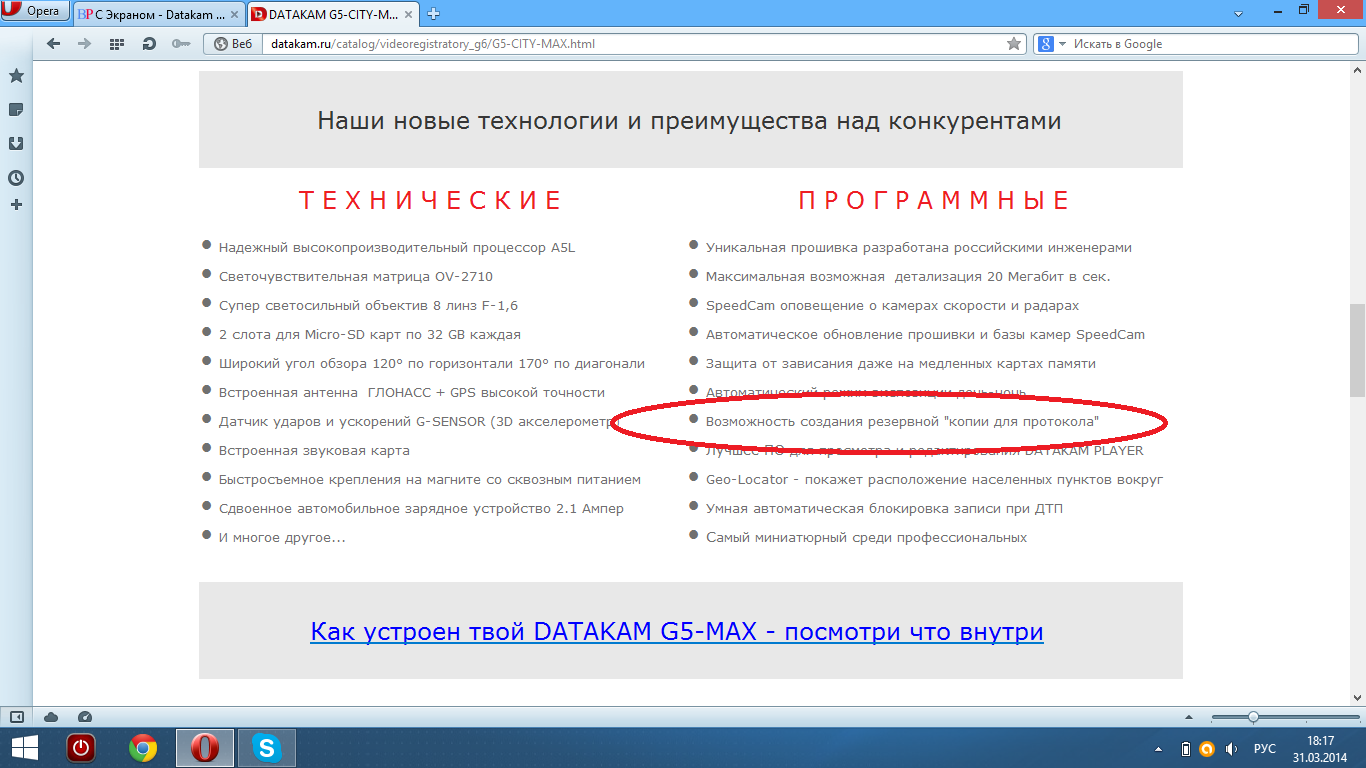Close the 'С Экраном - Datakam' tab
This screenshot has height=768, width=1366.
[234, 15]
